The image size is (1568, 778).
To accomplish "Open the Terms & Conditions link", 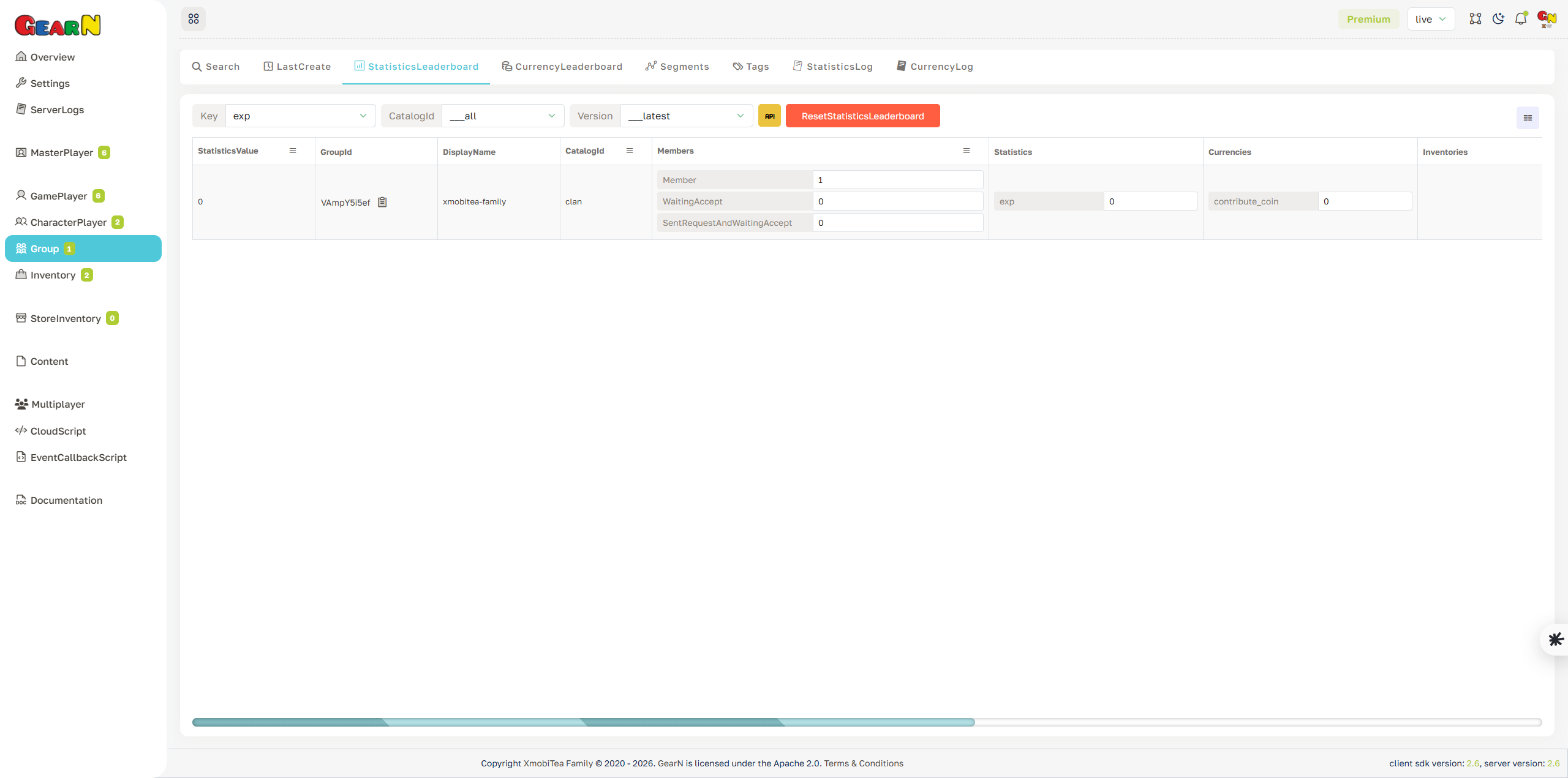I will [x=864, y=763].
